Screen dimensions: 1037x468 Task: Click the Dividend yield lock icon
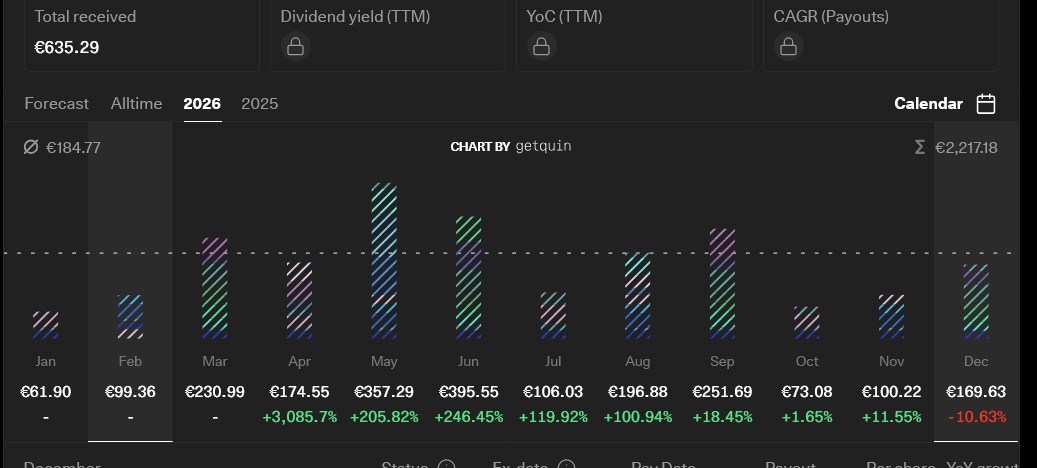click(294, 47)
